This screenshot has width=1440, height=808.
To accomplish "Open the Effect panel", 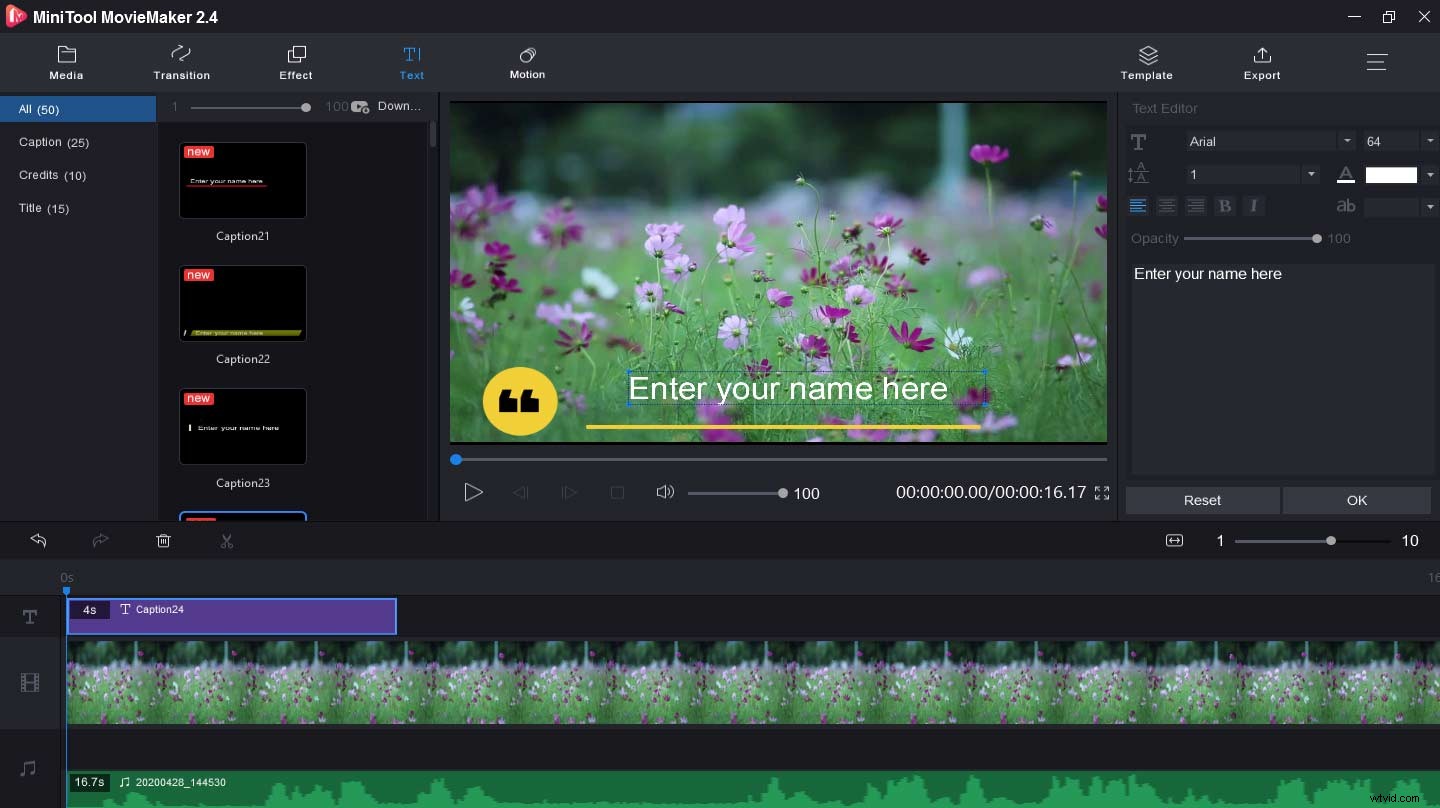I will 296,62.
